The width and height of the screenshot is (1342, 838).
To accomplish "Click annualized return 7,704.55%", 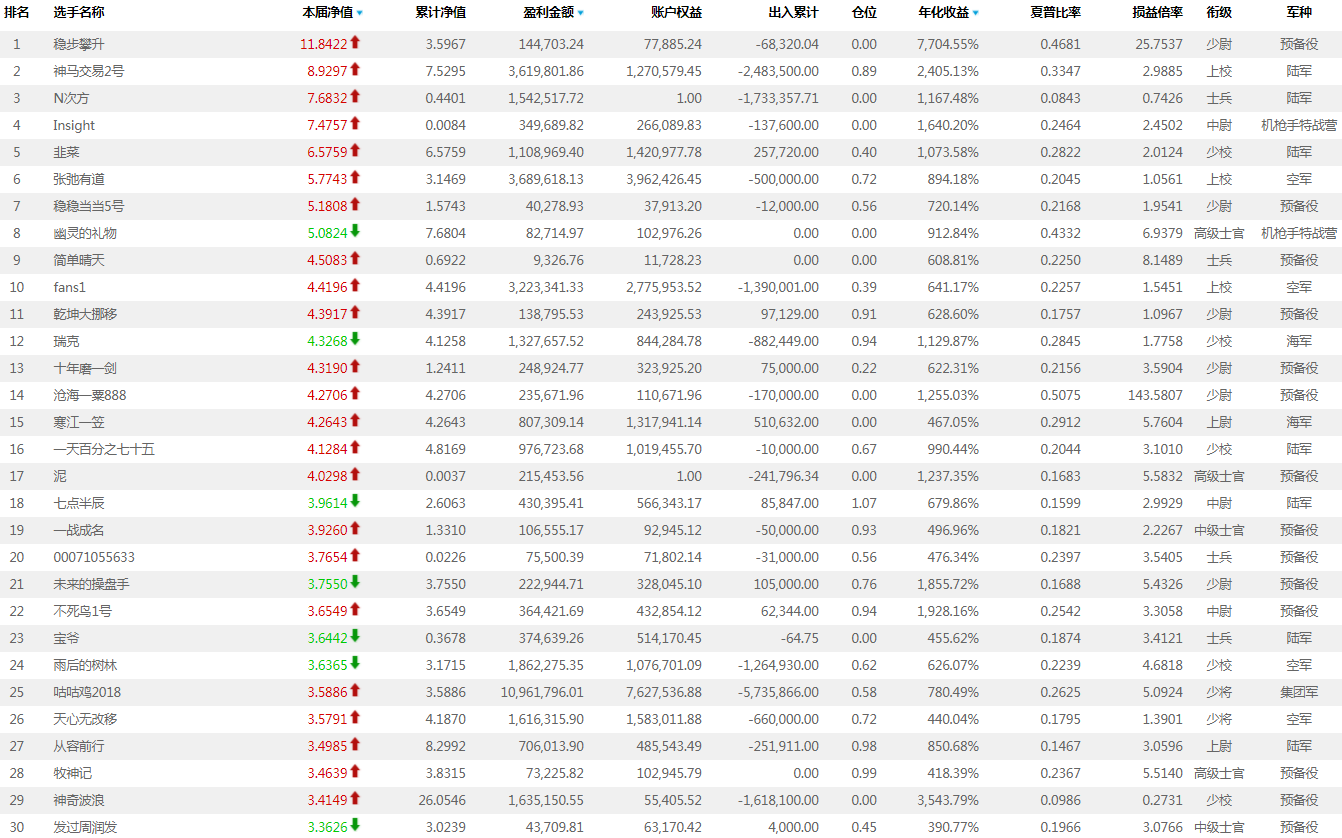I will 948,44.
